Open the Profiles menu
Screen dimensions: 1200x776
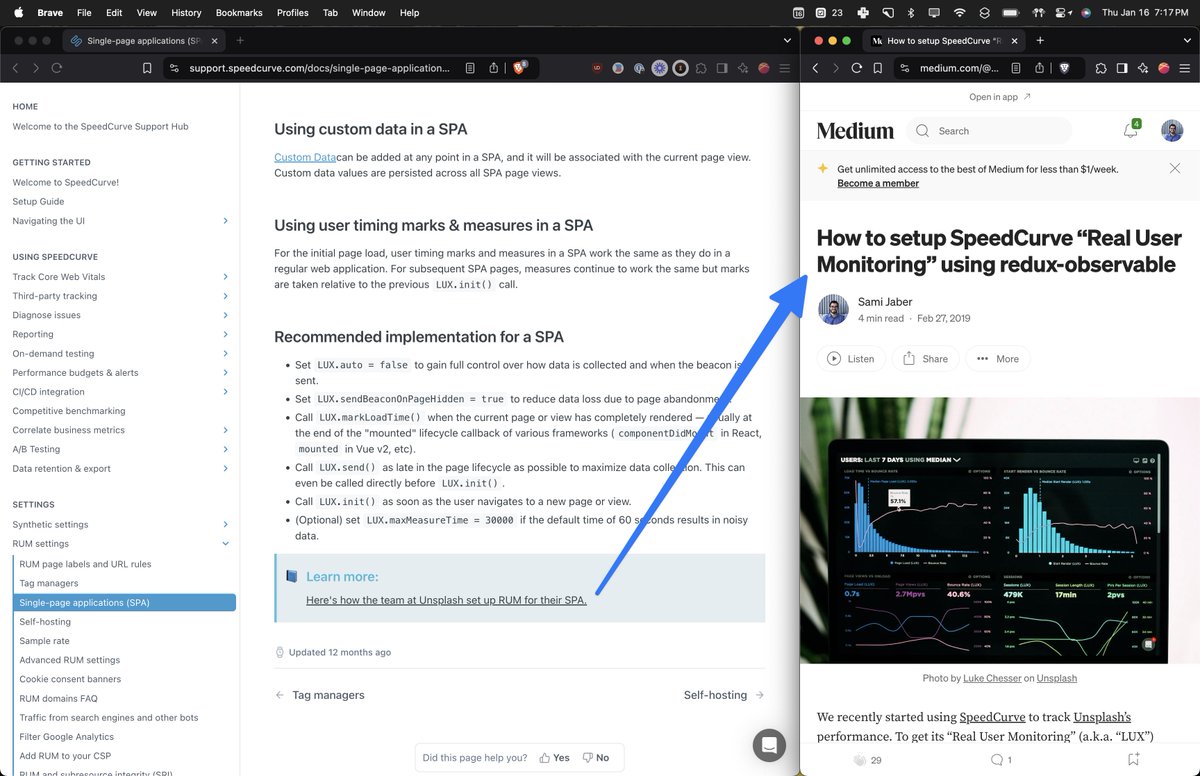[x=293, y=13]
